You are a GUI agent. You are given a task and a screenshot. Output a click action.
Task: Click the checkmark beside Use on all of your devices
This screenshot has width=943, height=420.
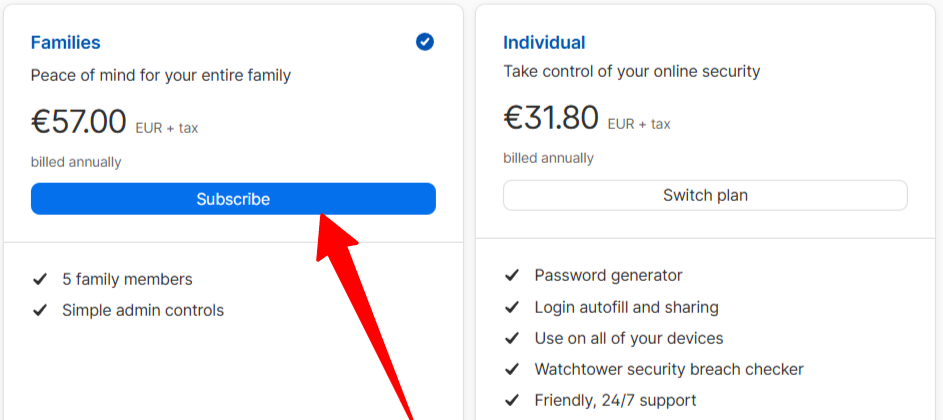point(512,338)
